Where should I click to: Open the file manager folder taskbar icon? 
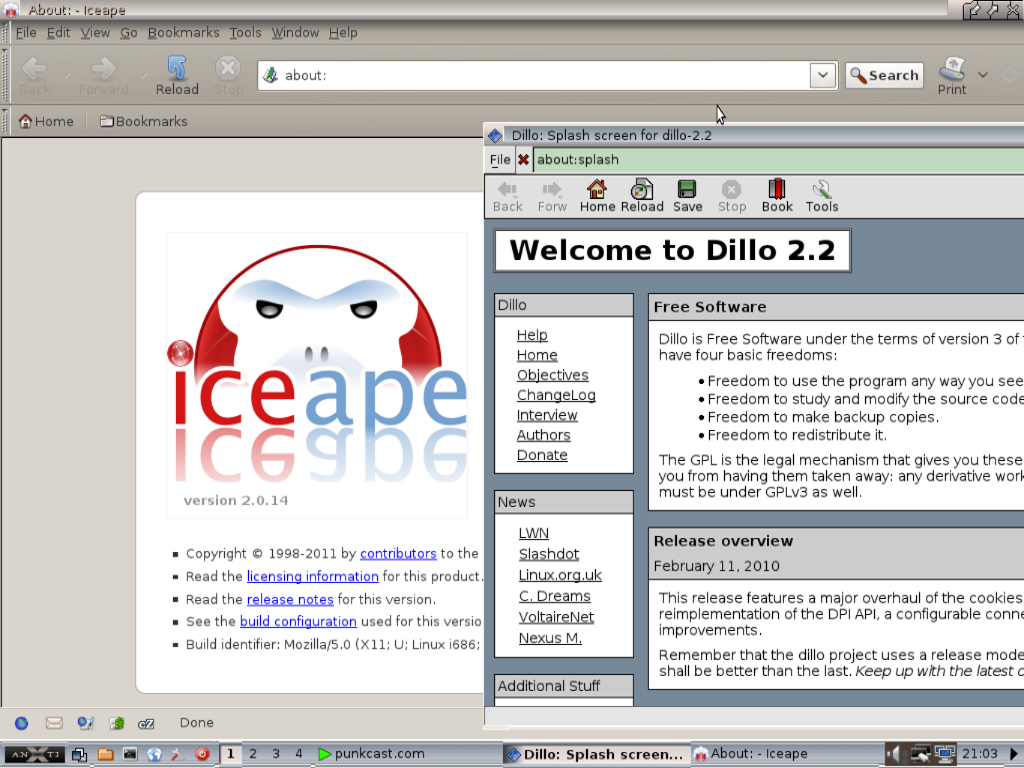click(x=105, y=754)
